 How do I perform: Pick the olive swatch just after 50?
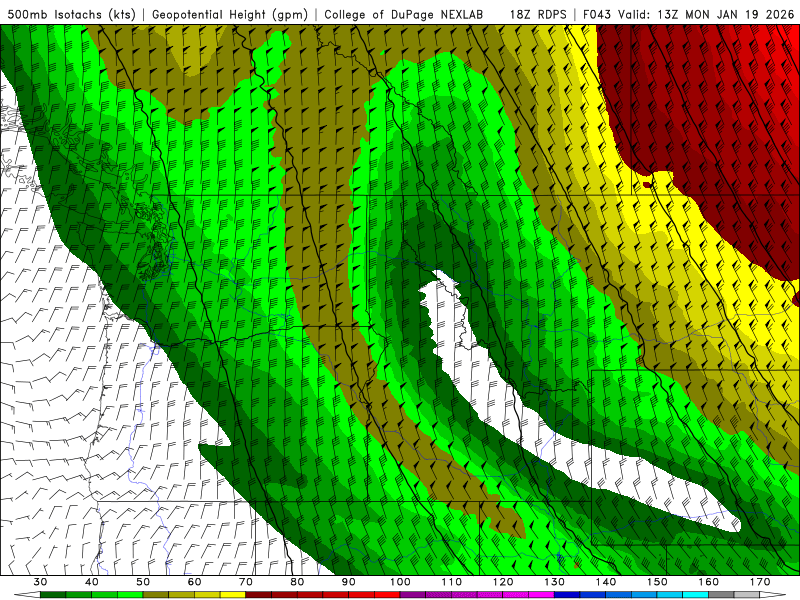(x=156, y=595)
